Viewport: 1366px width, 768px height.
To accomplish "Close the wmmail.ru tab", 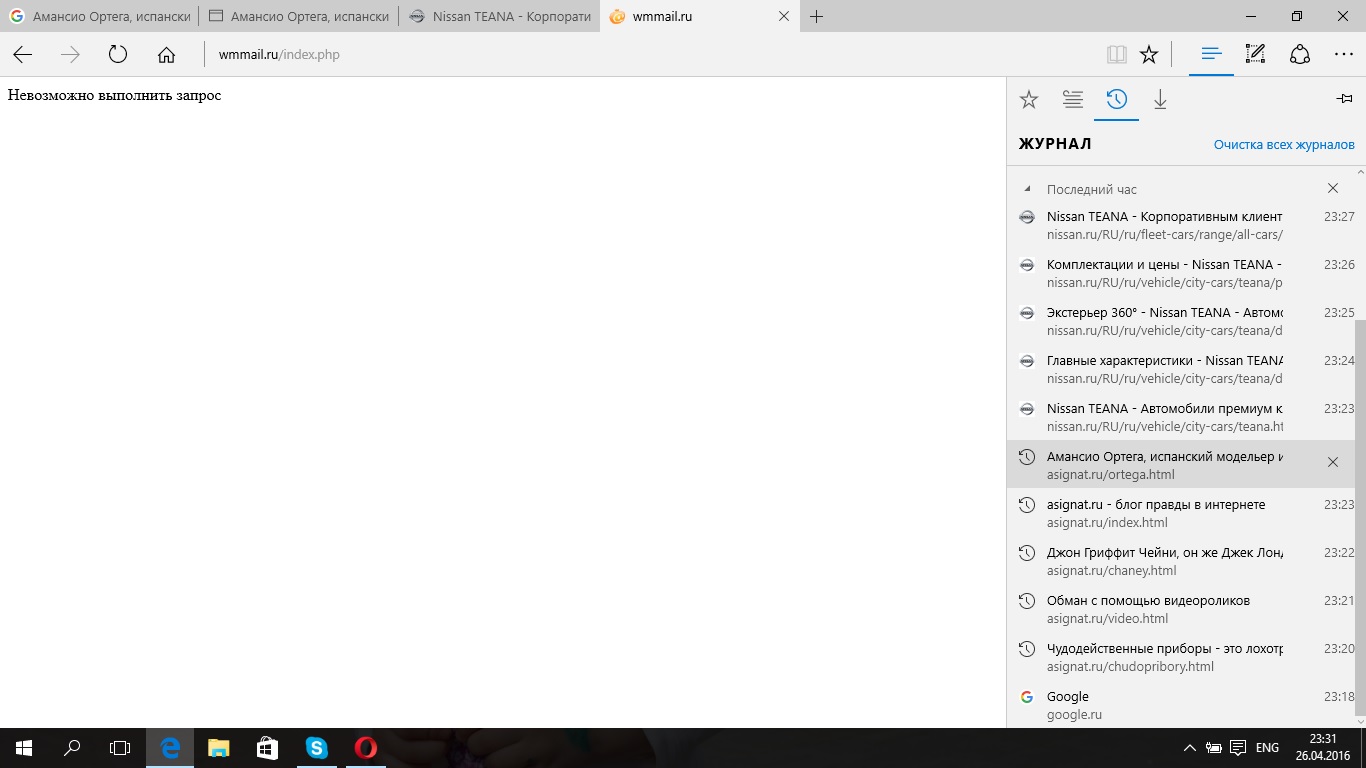I will [x=784, y=17].
